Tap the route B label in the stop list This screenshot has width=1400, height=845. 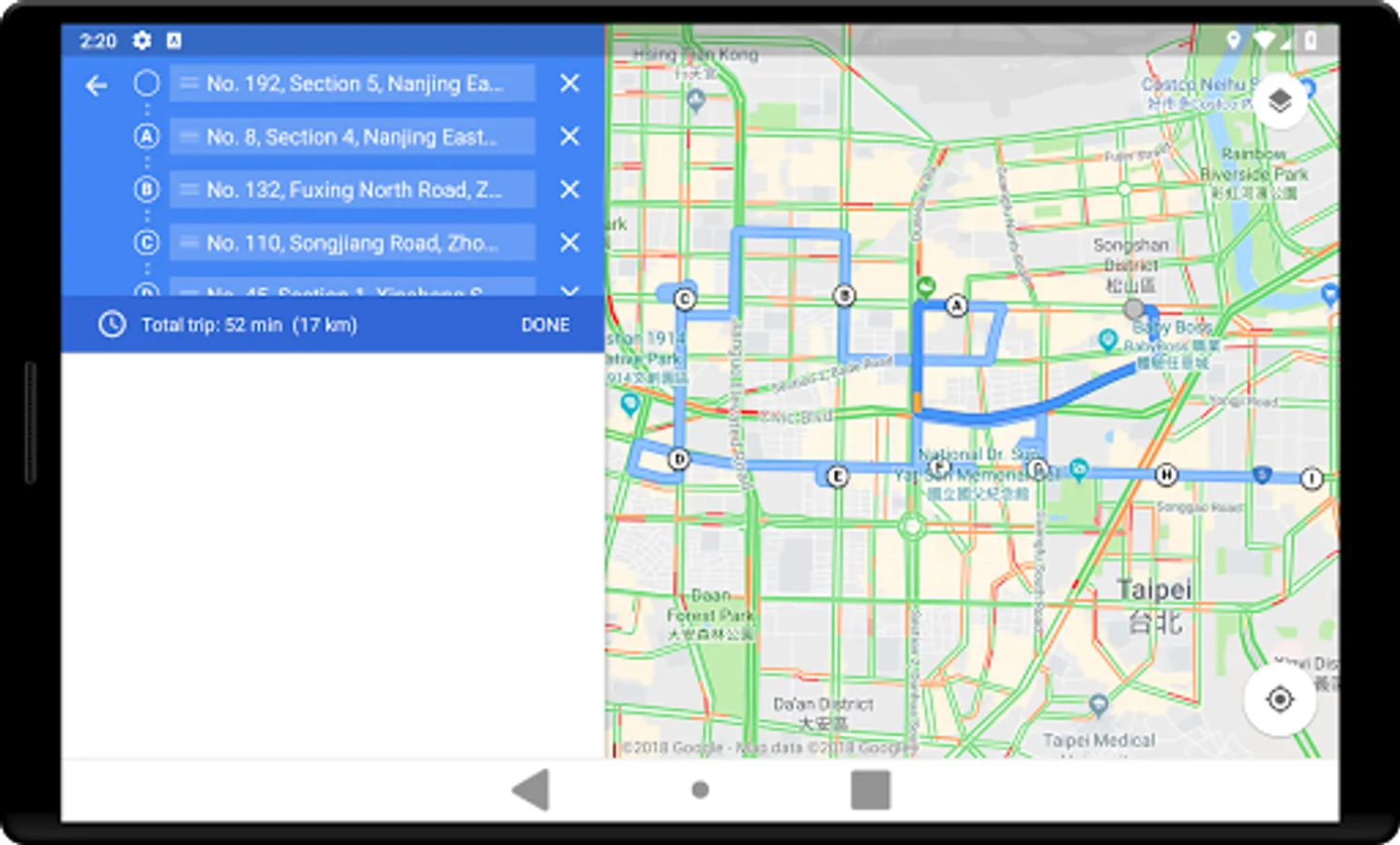tap(146, 190)
